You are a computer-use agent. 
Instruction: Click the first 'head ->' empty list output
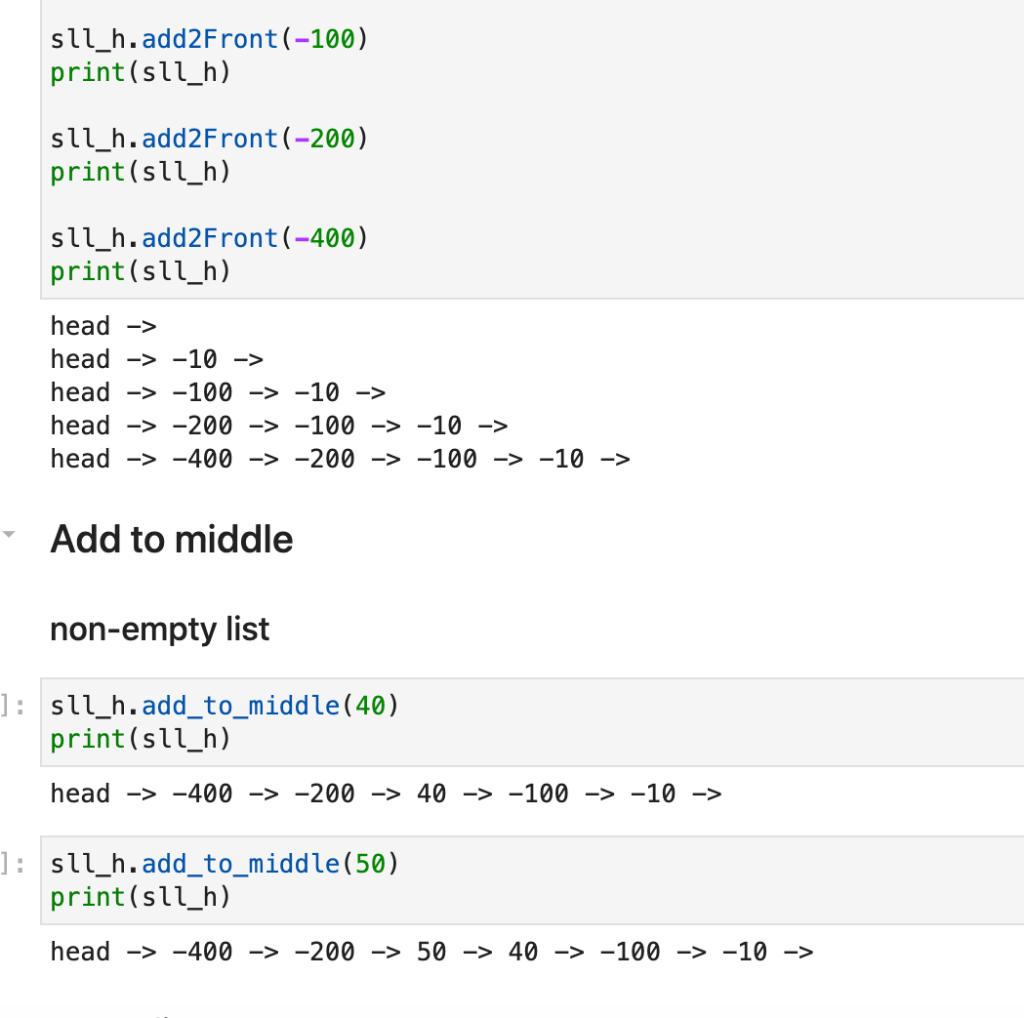(103, 326)
